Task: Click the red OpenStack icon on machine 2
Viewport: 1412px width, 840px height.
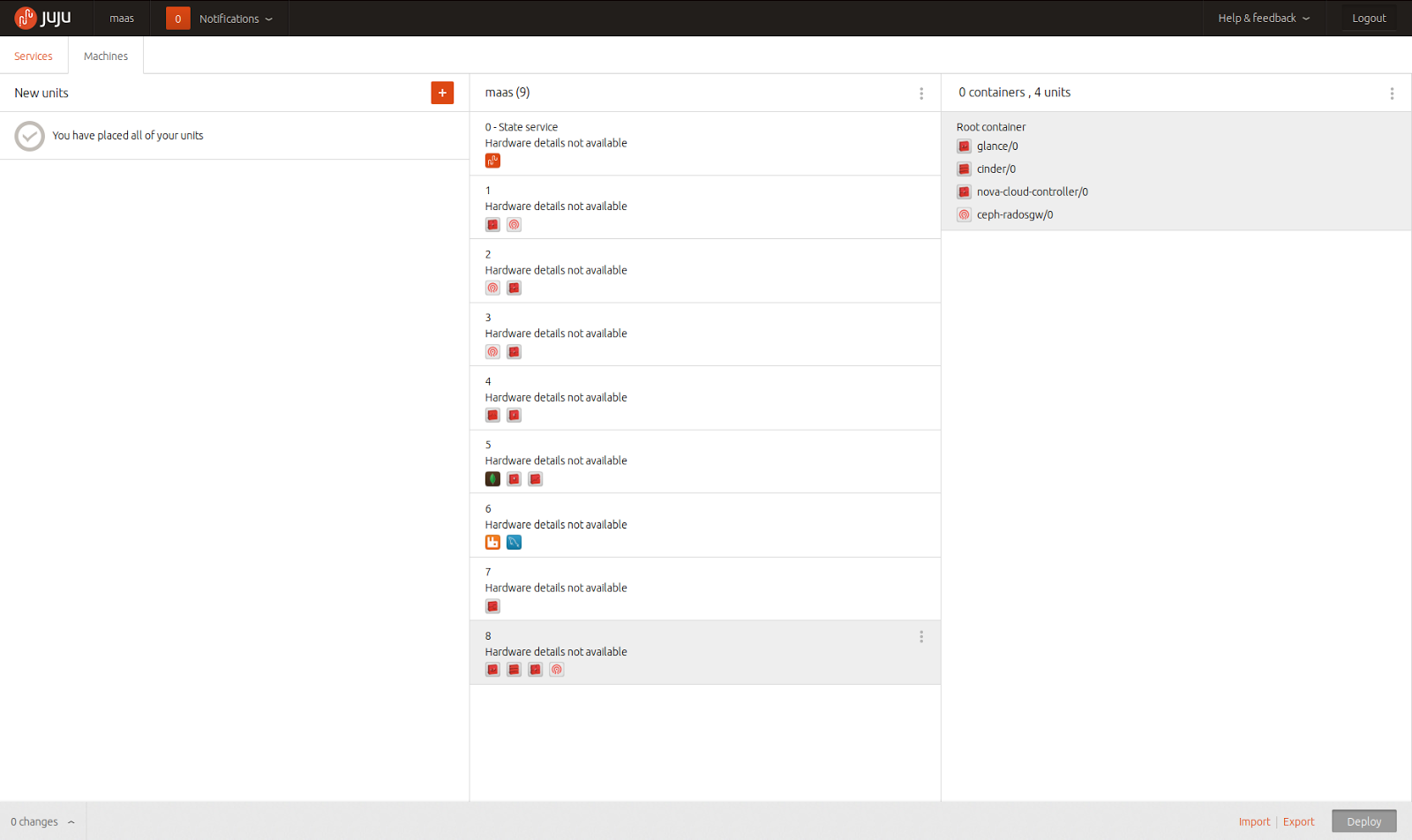Action: (x=514, y=289)
